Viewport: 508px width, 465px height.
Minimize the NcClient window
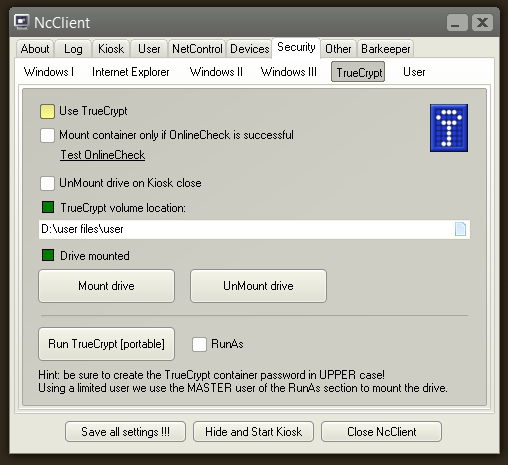457,23
